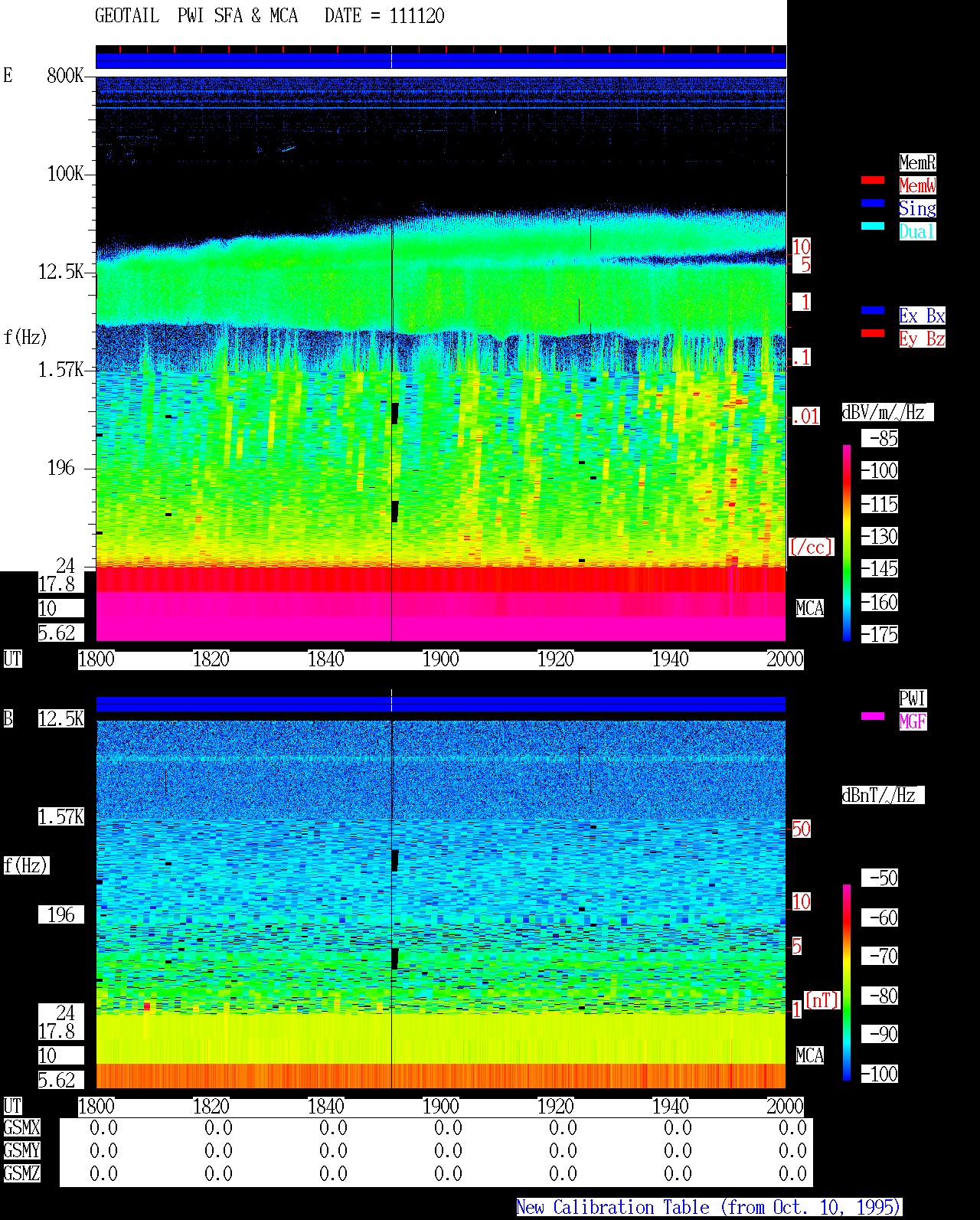Click the dBV/m/√Hz unit label
This screenshot has width=980, height=1220.
pos(887,412)
